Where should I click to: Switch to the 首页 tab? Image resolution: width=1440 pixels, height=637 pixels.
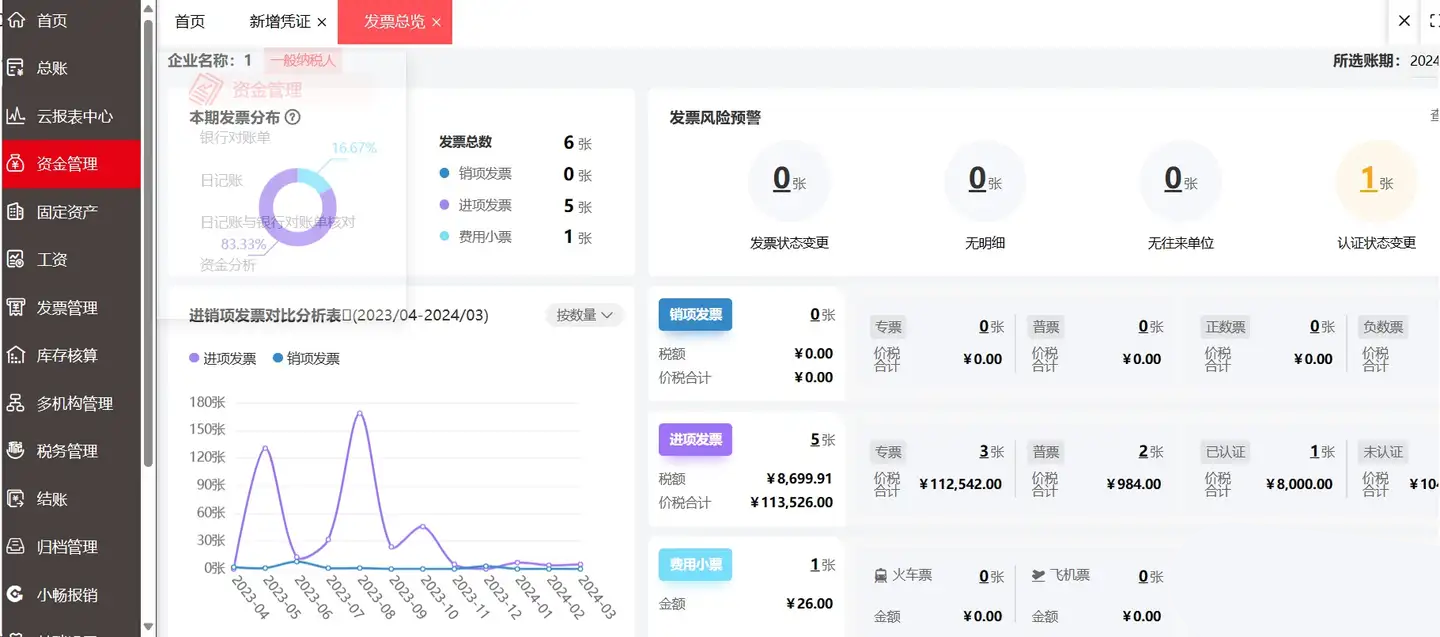[x=190, y=21]
